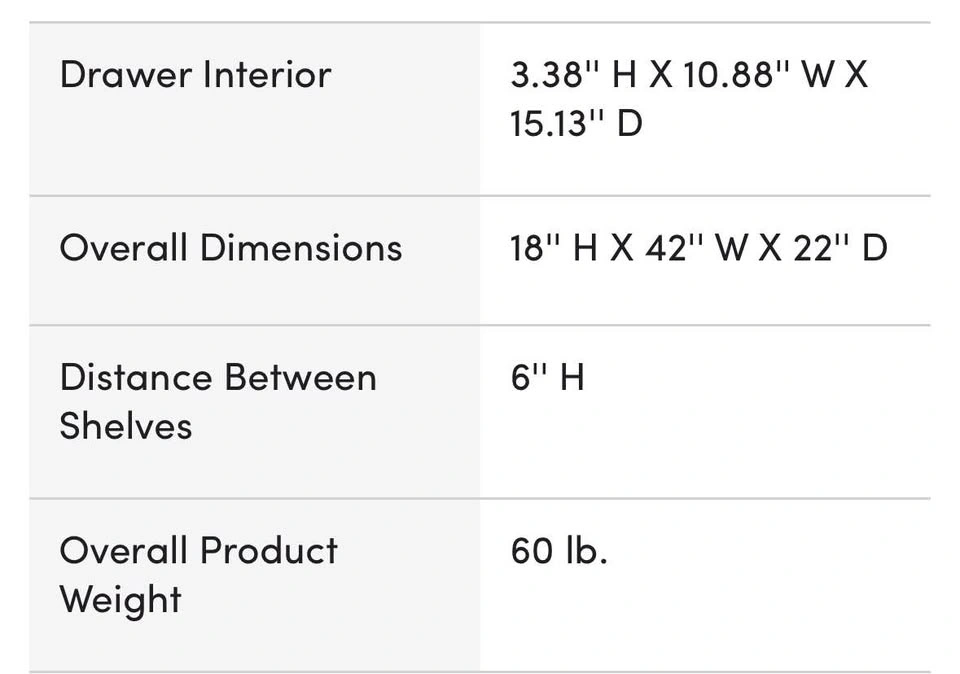Image resolution: width=960 pixels, height=674 pixels.
Task: Click the Drawer Interior row's value cell
Action: 705,110
